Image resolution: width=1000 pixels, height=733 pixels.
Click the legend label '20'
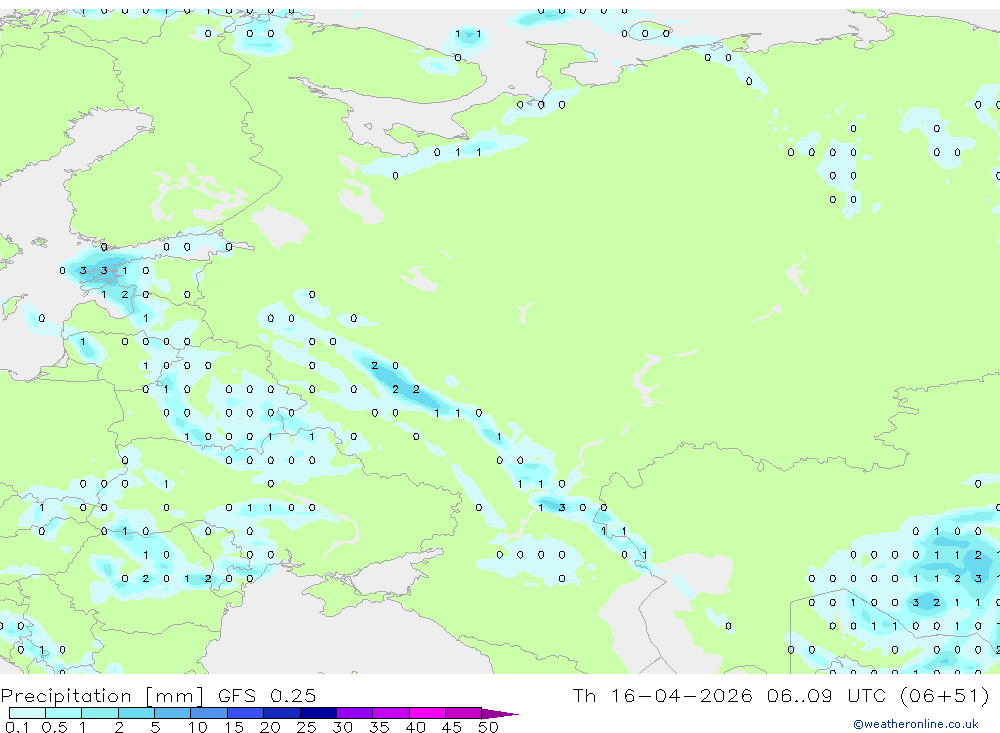270,727
